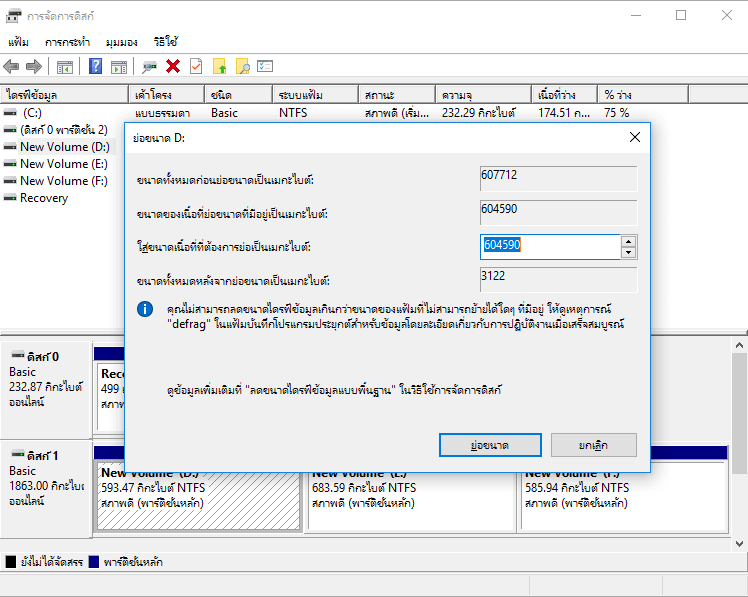
Task: Click total size before shrink field 607712
Action: pos(558,178)
